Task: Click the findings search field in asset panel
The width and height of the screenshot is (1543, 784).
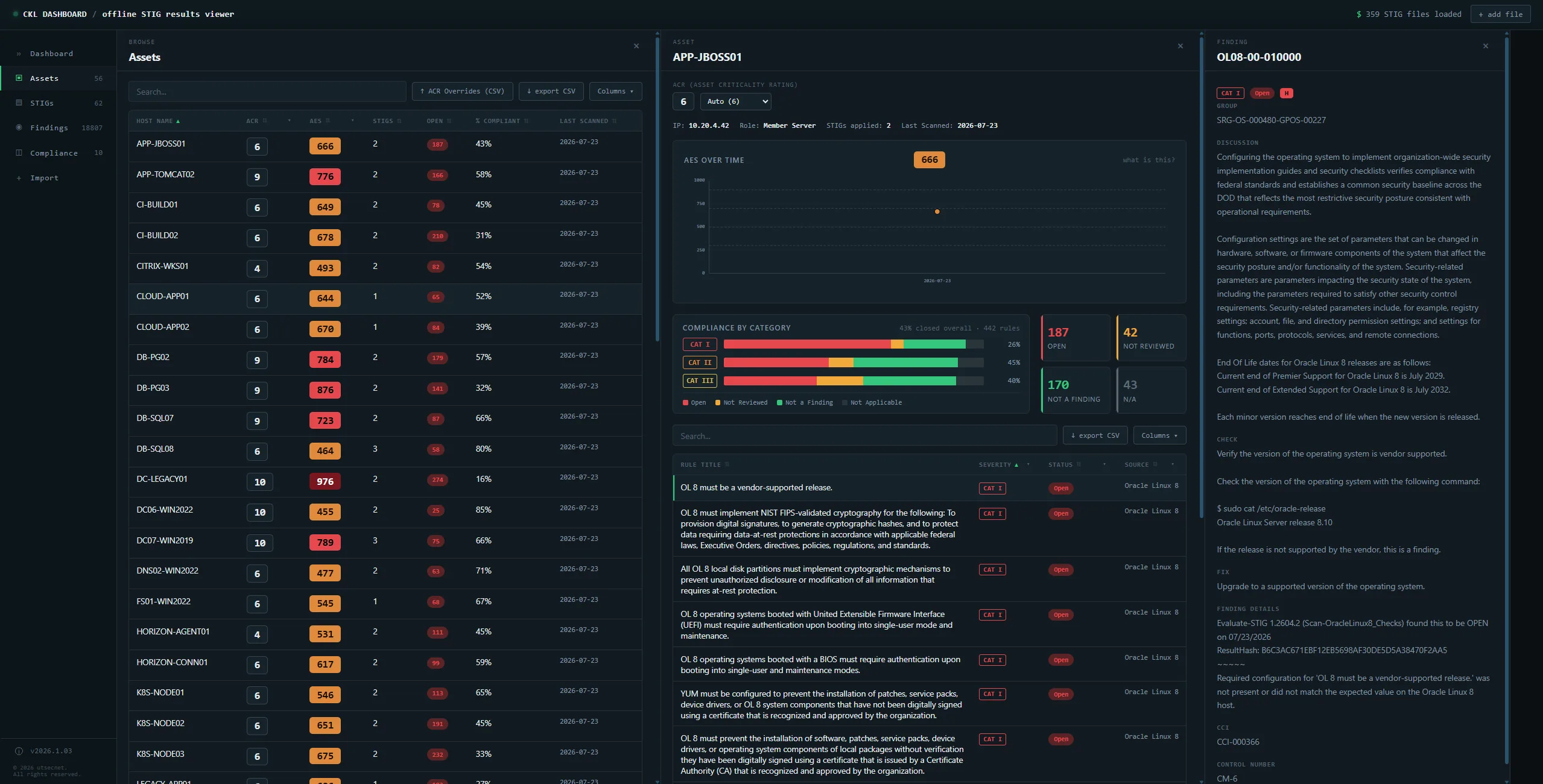Action: (x=864, y=435)
